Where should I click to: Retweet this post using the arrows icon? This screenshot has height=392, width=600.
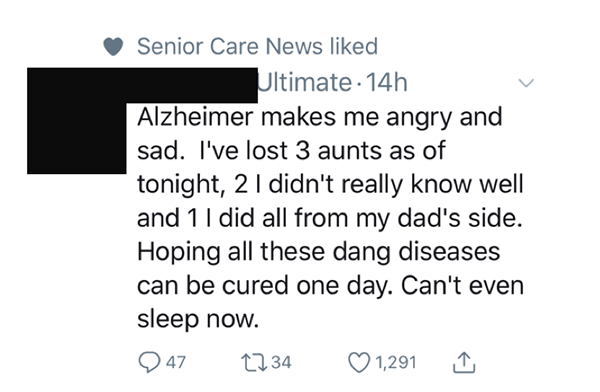[x=254, y=362]
